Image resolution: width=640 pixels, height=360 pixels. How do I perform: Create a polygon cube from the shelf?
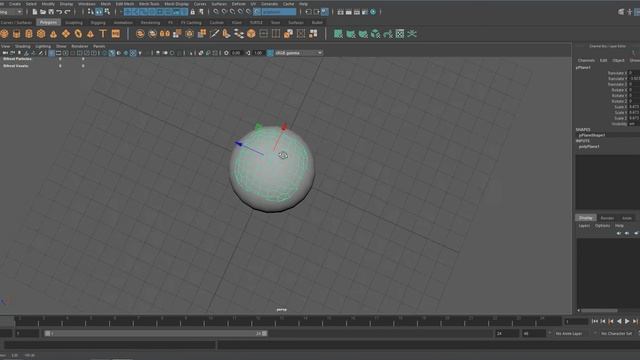(x=16, y=34)
